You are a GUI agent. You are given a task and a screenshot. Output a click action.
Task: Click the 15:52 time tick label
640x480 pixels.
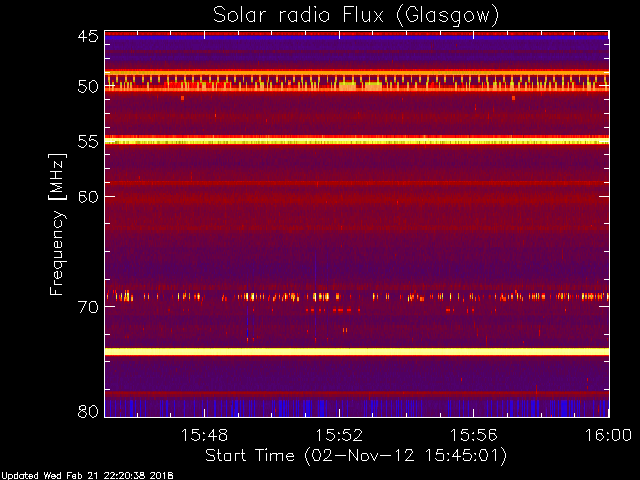[x=339, y=435]
